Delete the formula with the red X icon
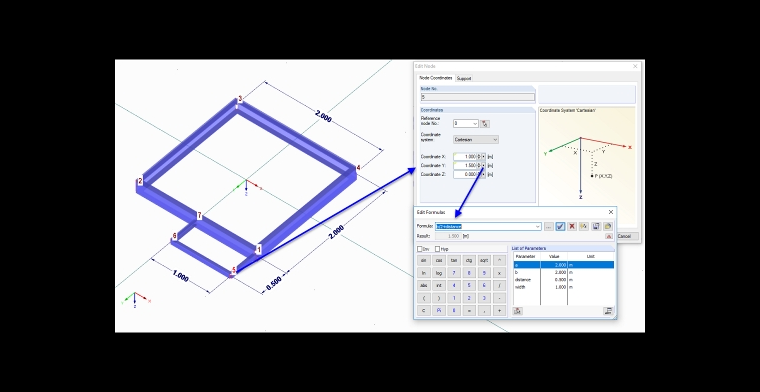The width and height of the screenshot is (760, 392). [x=572, y=226]
